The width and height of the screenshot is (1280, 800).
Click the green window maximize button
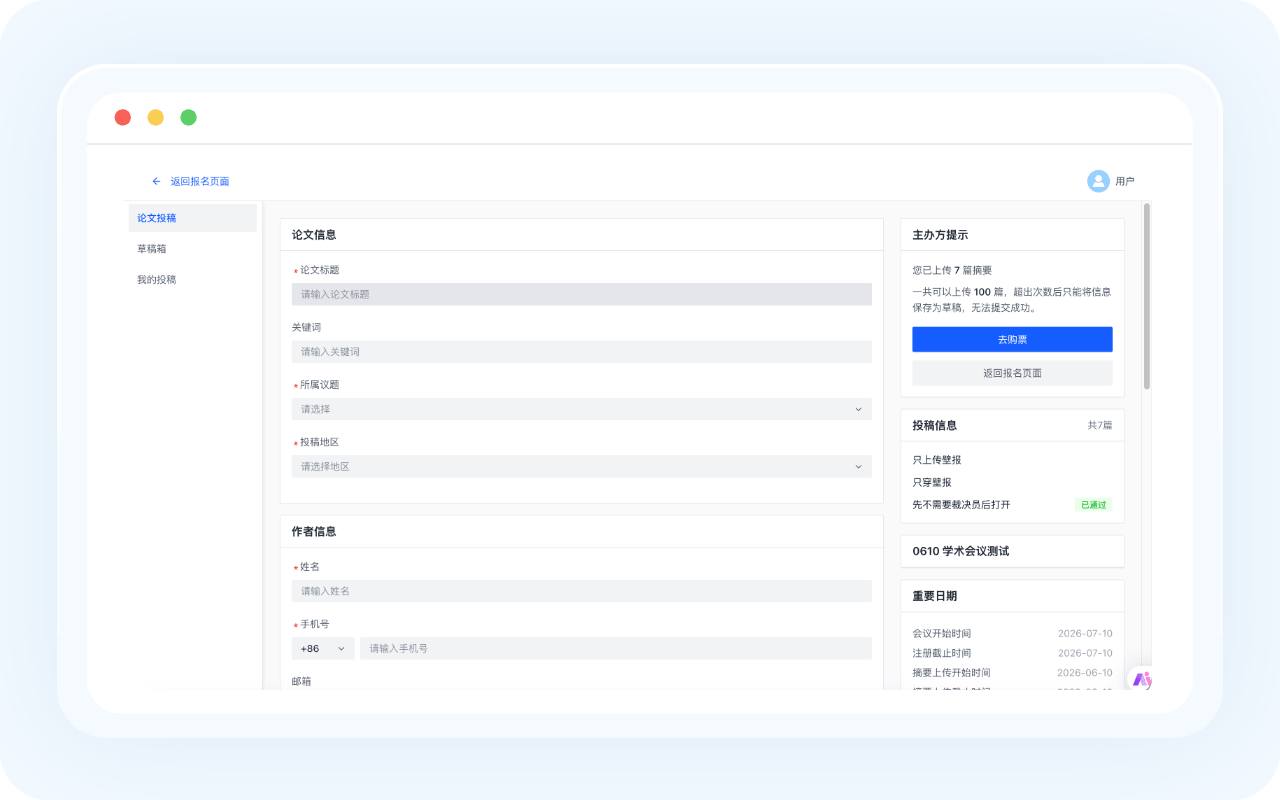(188, 117)
